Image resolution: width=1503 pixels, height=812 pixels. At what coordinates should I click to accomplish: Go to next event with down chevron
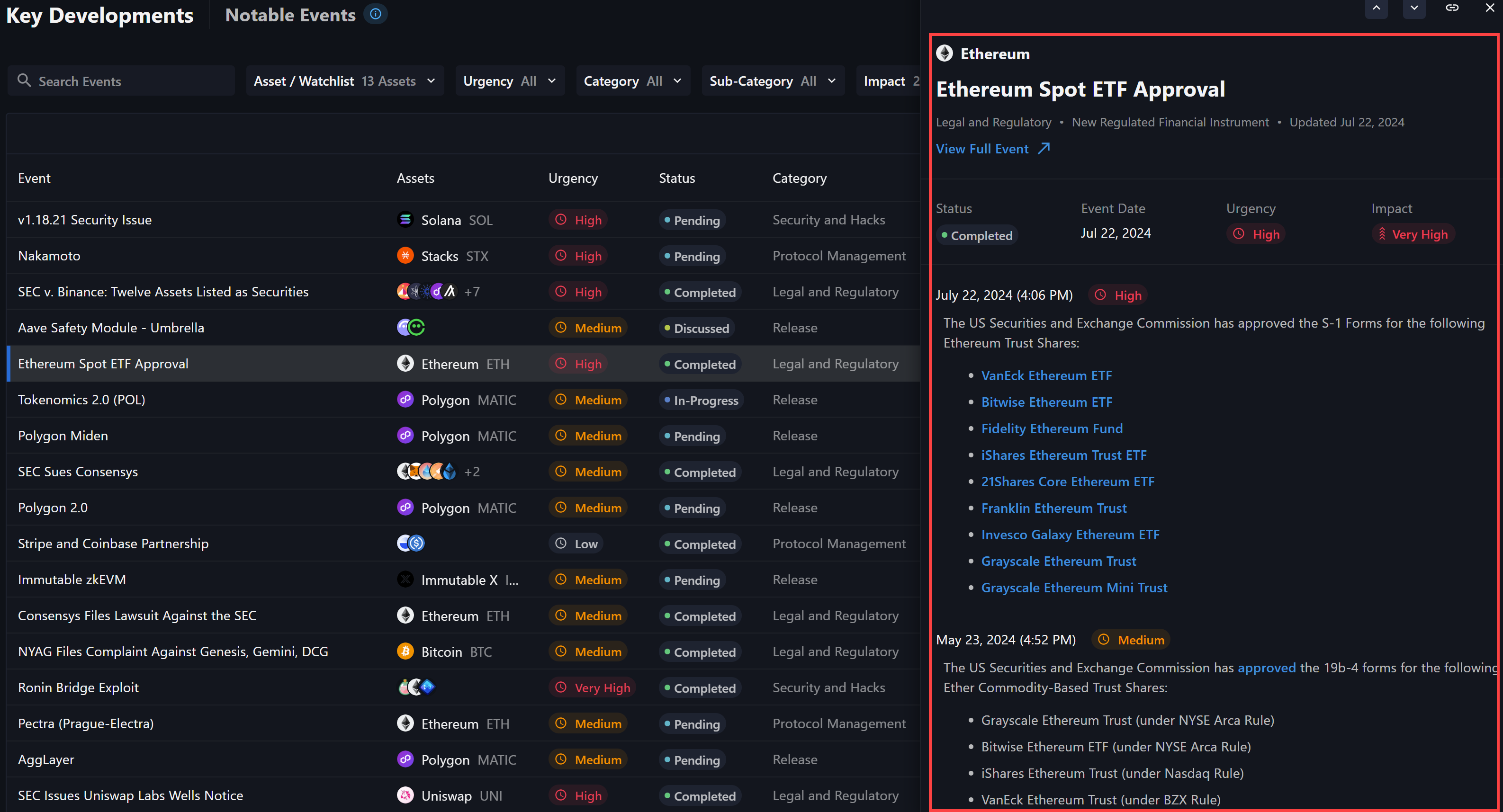click(x=1414, y=8)
